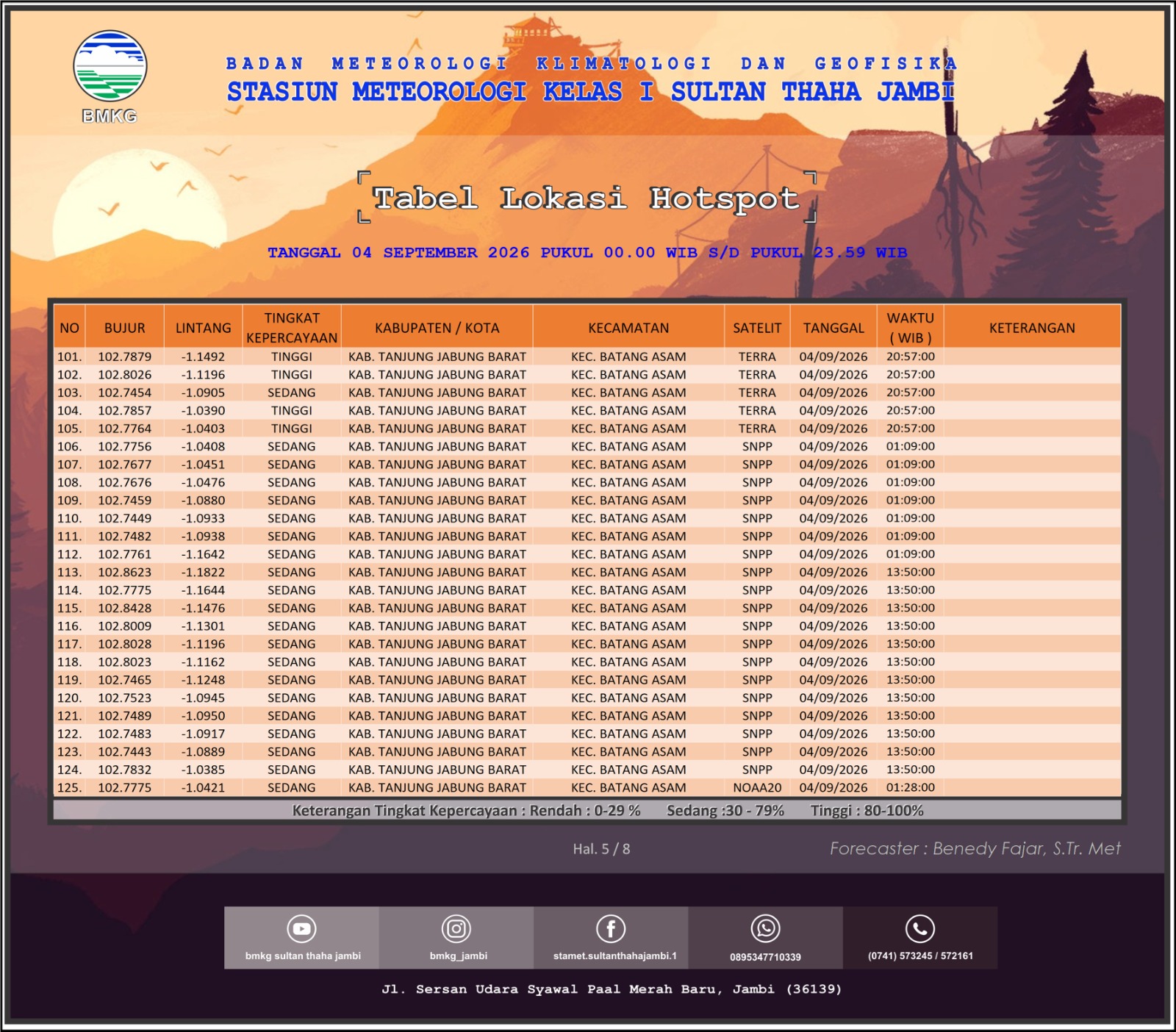Click the KETERANGAN column header
This screenshot has height=1032, width=1176.
point(1032,328)
